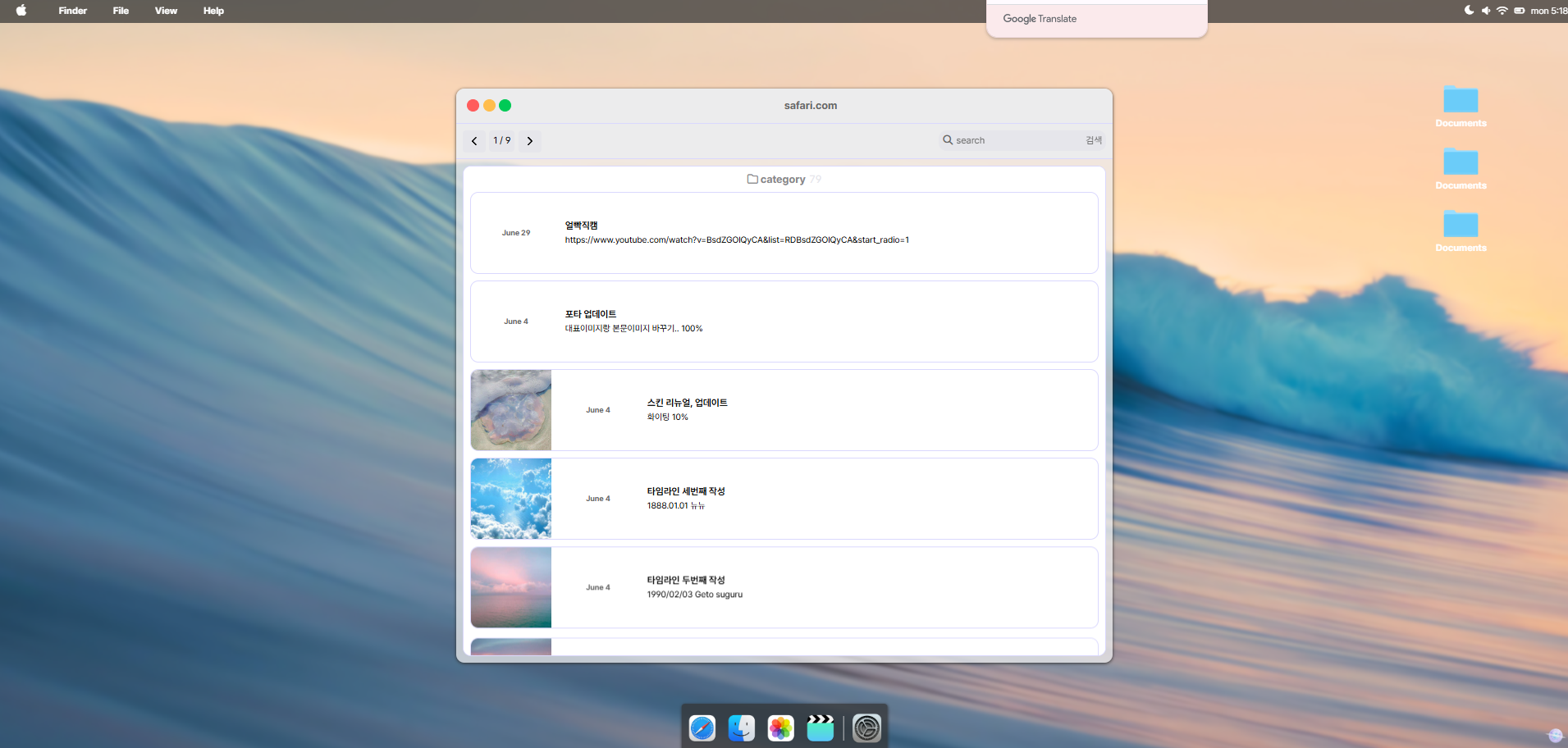Open the middle Documents desktop folder
Viewport: 1568px width, 748px height.
(1461, 169)
